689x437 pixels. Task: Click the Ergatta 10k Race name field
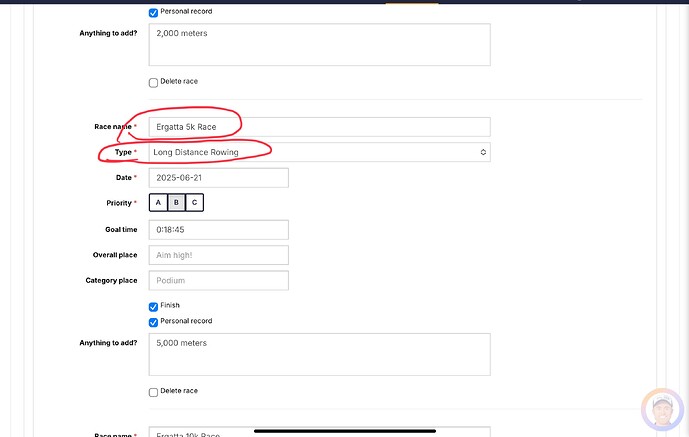(319, 434)
